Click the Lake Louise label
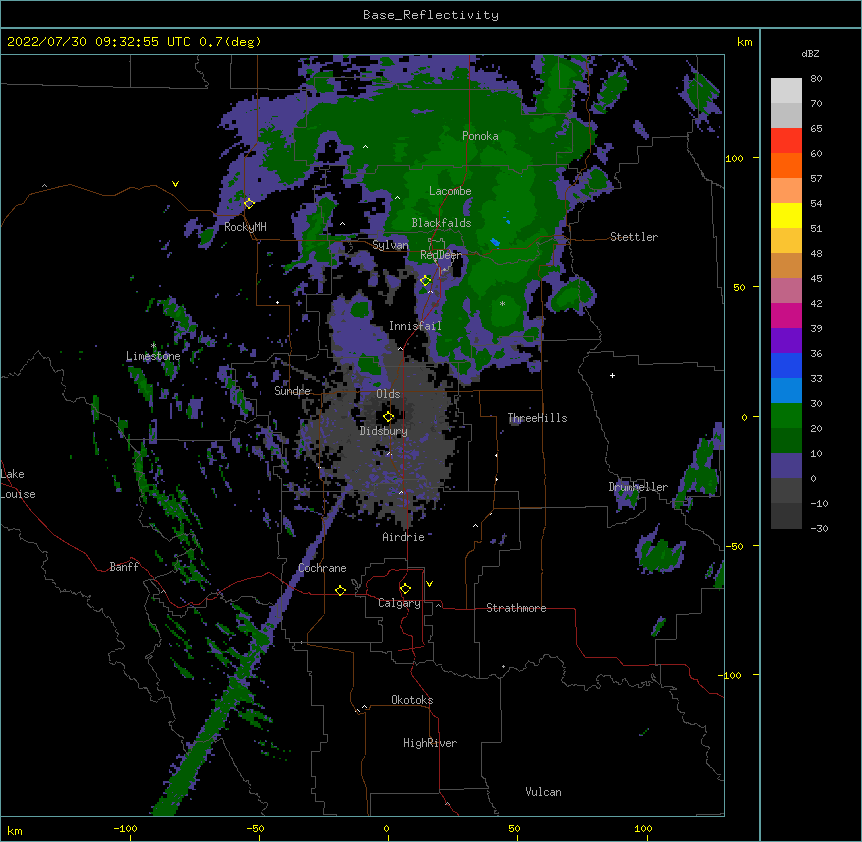Screen dimensions: 862x842 (x=18, y=484)
